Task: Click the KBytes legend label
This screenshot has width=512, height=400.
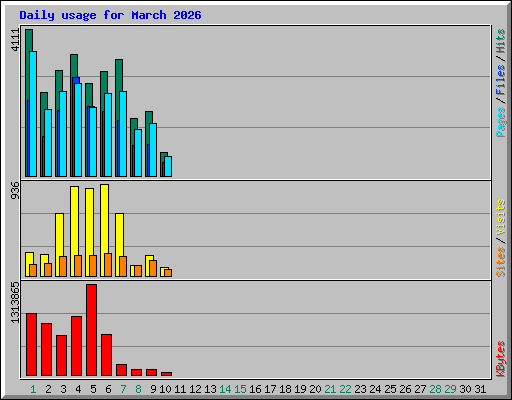Action: 500,359
